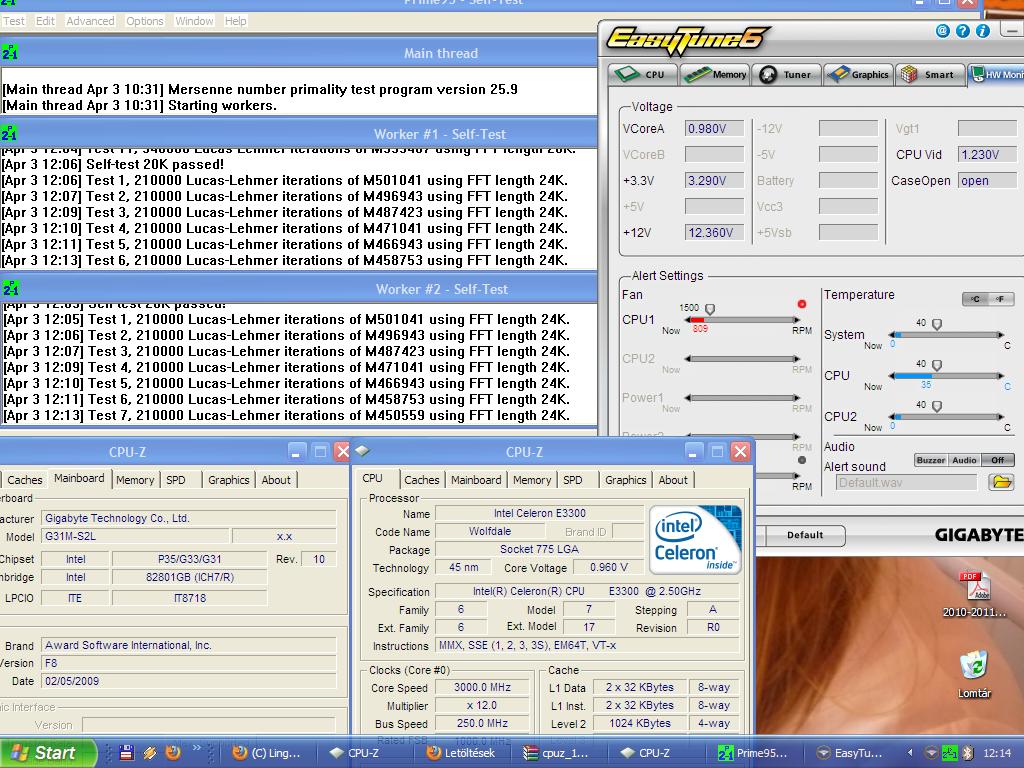Click the Worker #1 window Prime95 icon
This screenshot has height=768, width=1024.
point(10,134)
